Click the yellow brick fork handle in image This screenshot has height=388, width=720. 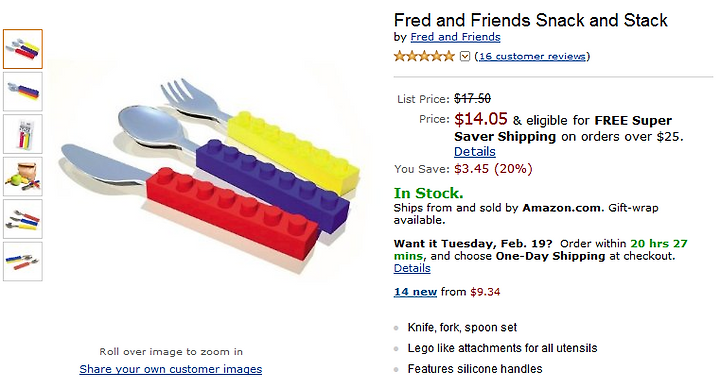pos(294,149)
